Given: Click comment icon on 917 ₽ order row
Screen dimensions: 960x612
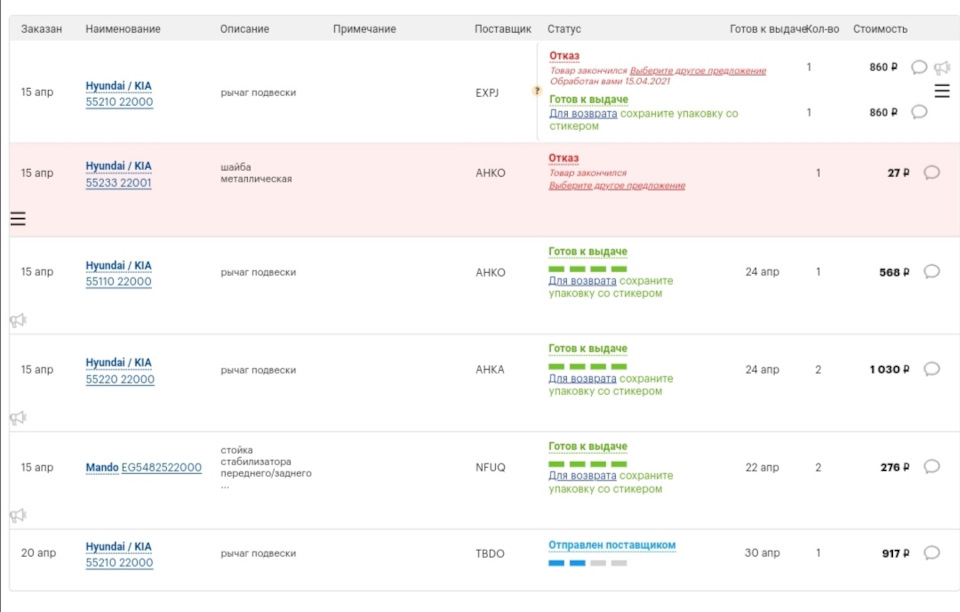Looking at the screenshot, I should [x=931, y=553].
